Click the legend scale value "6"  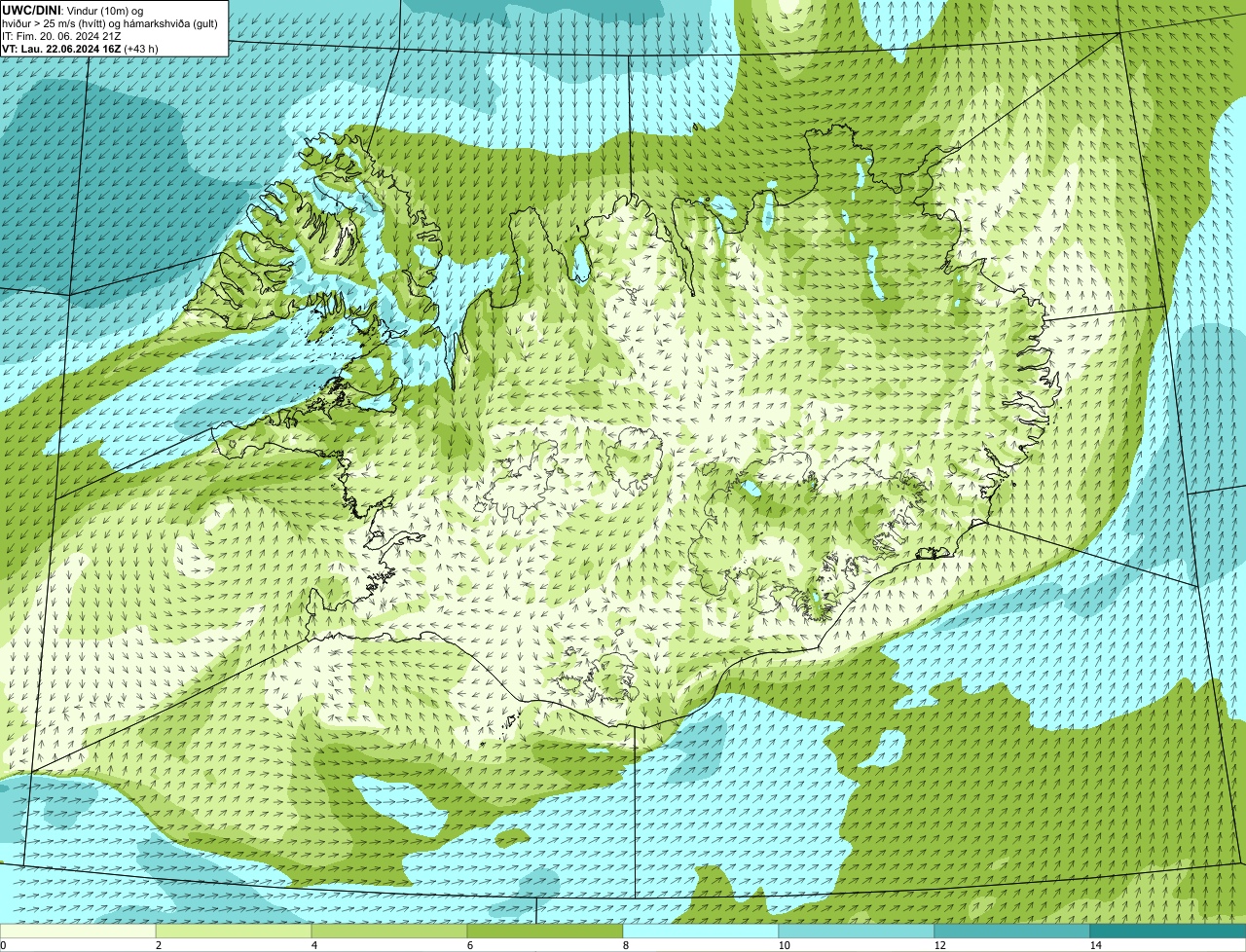(469, 945)
